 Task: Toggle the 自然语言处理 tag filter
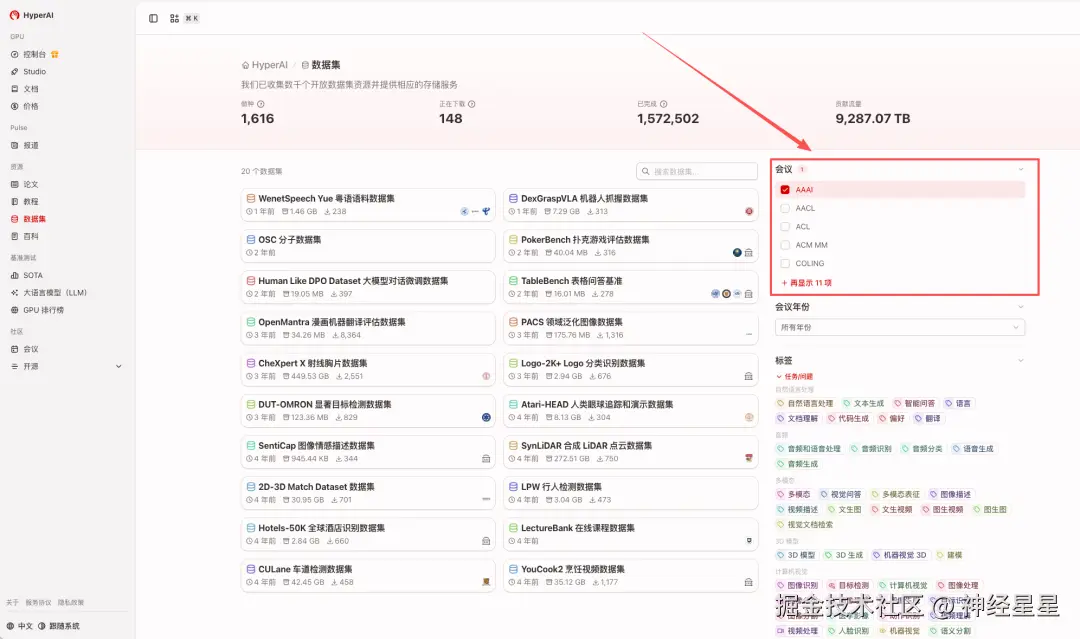[805, 404]
